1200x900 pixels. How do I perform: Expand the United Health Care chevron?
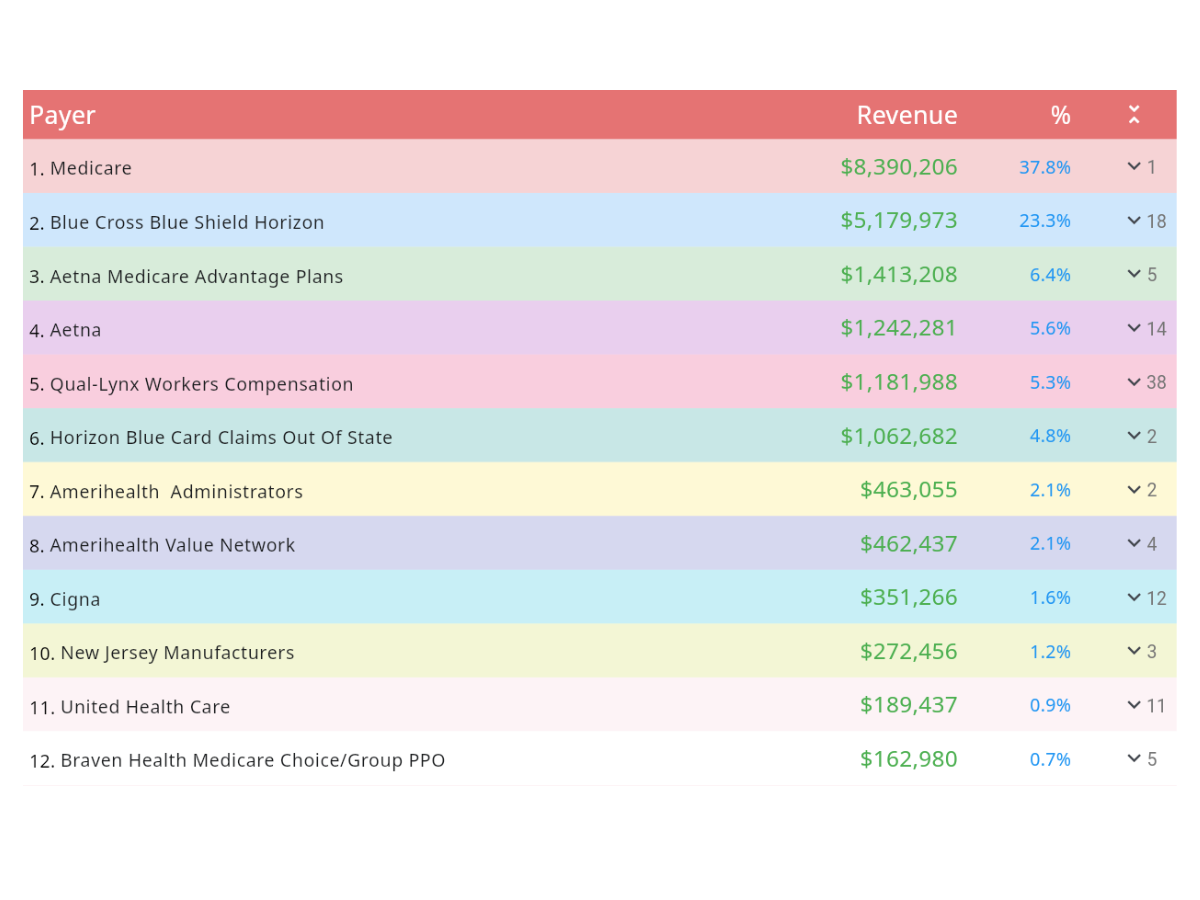click(1134, 705)
